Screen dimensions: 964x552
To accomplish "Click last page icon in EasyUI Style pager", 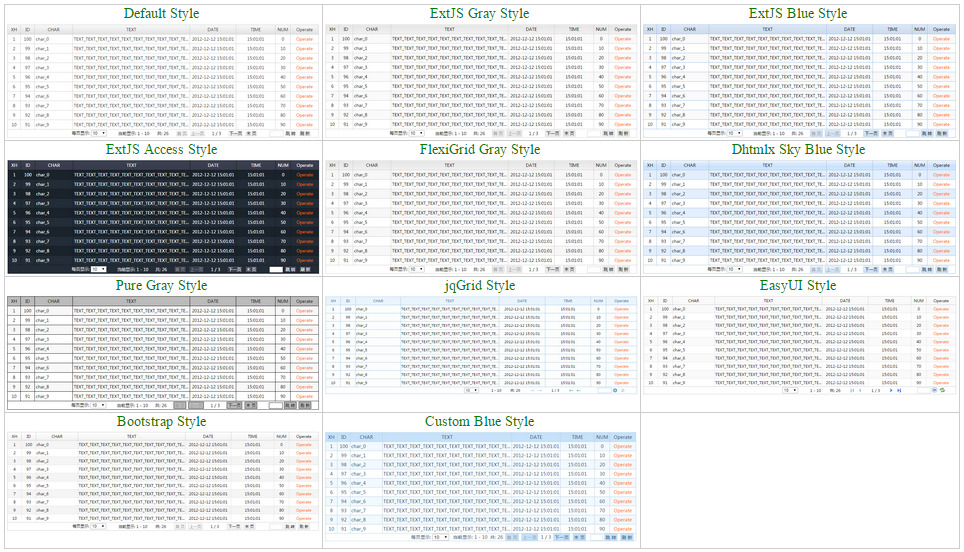I will tap(899, 390).
